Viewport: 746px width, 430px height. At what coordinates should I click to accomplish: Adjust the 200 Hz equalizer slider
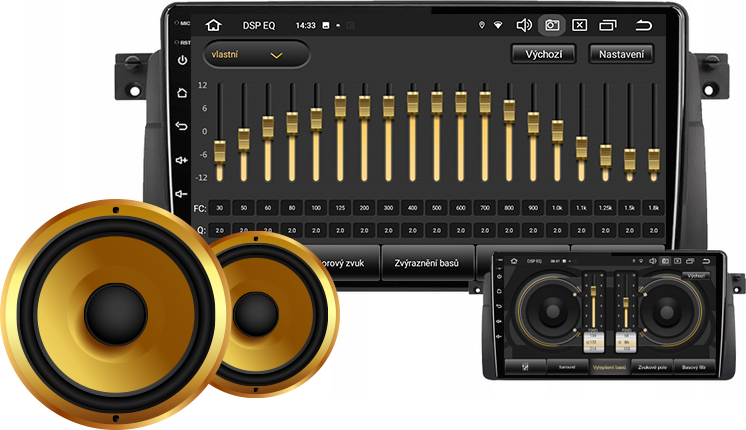click(x=364, y=107)
